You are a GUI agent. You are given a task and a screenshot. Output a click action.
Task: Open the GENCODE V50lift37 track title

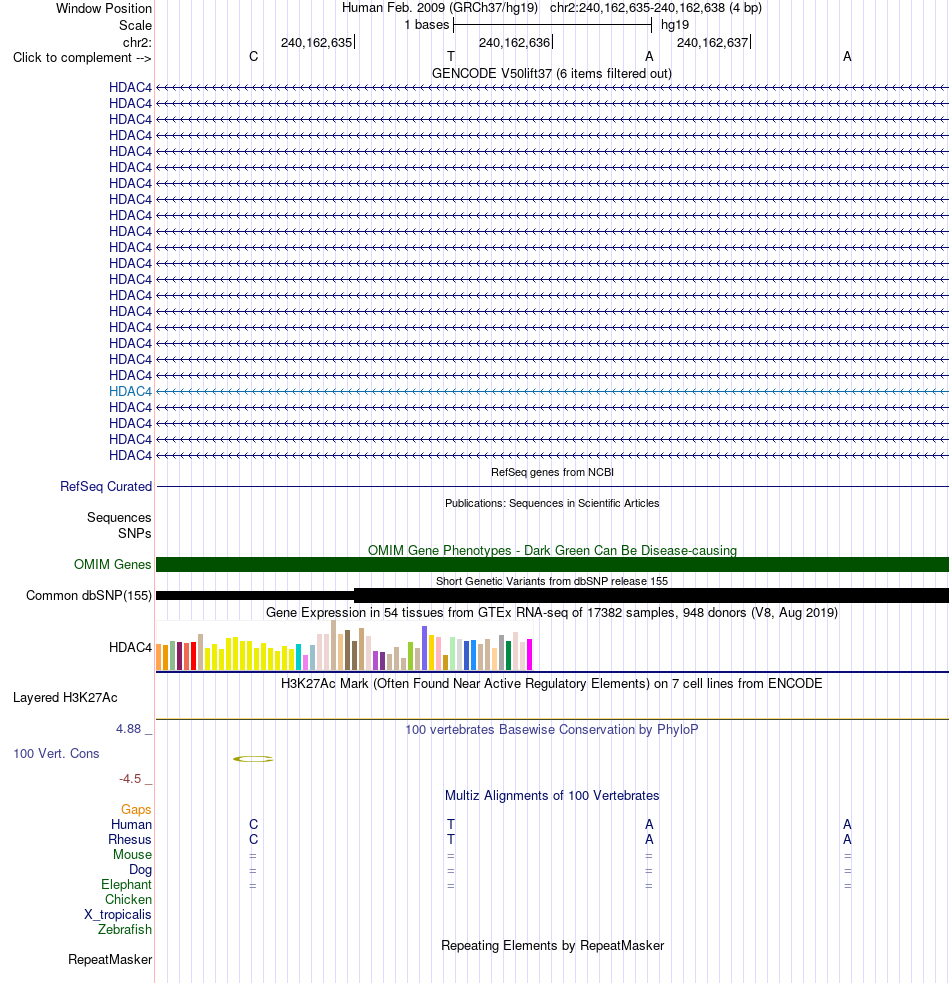tap(552, 74)
